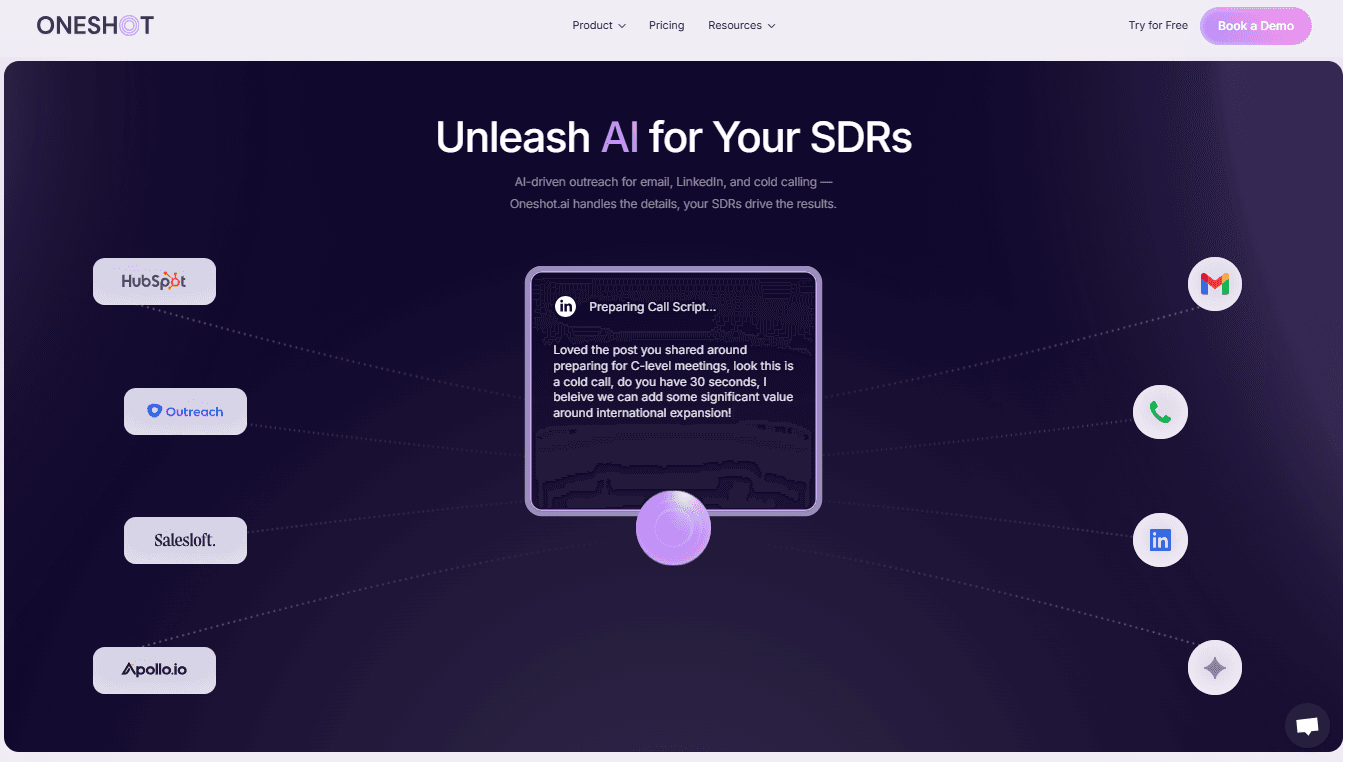The width and height of the screenshot is (1348, 762).
Task: Click the Book a Demo button
Action: click(1255, 25)
